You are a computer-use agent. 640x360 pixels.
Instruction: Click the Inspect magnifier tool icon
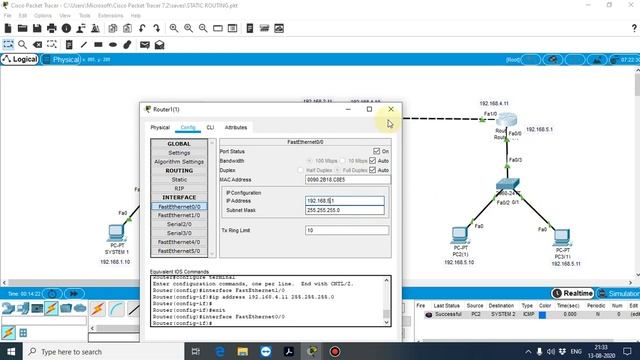click(22, 44)
